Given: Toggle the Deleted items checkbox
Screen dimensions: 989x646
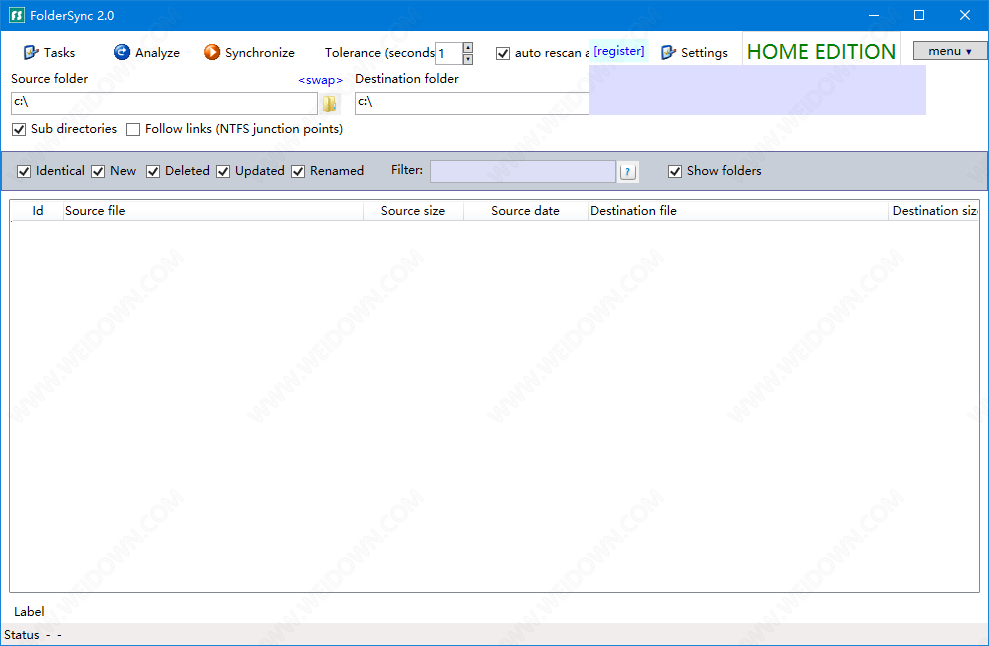Looking at the screenshot, I should tap(153, 171).
